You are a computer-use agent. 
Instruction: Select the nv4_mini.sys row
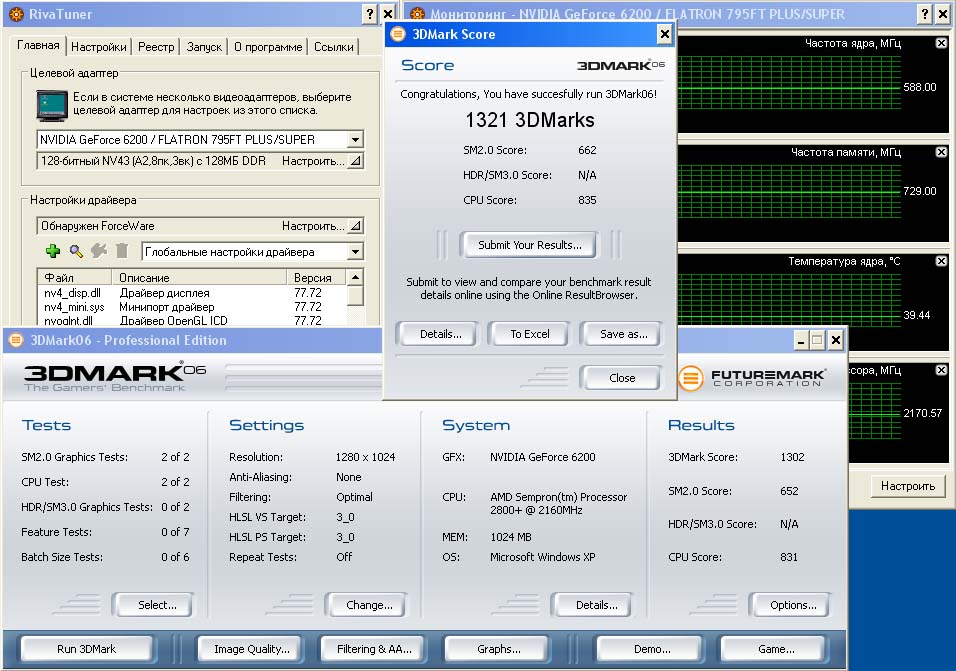(x=192, y=307)
